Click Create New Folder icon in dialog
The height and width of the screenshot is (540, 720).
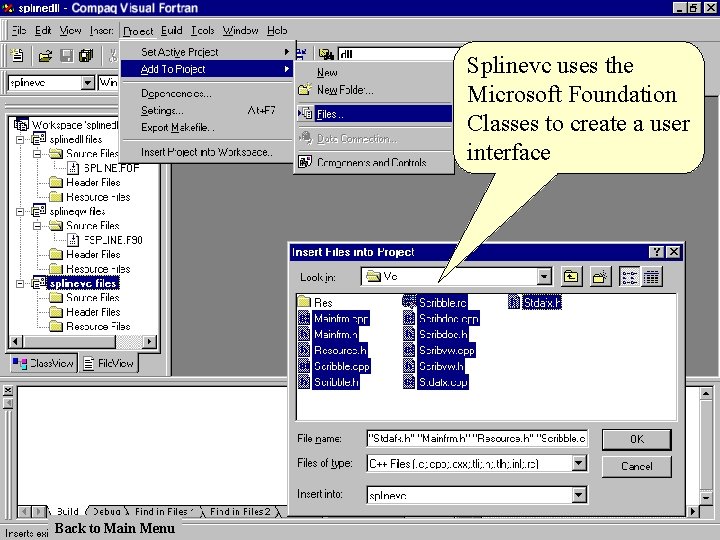pos(600,277)
